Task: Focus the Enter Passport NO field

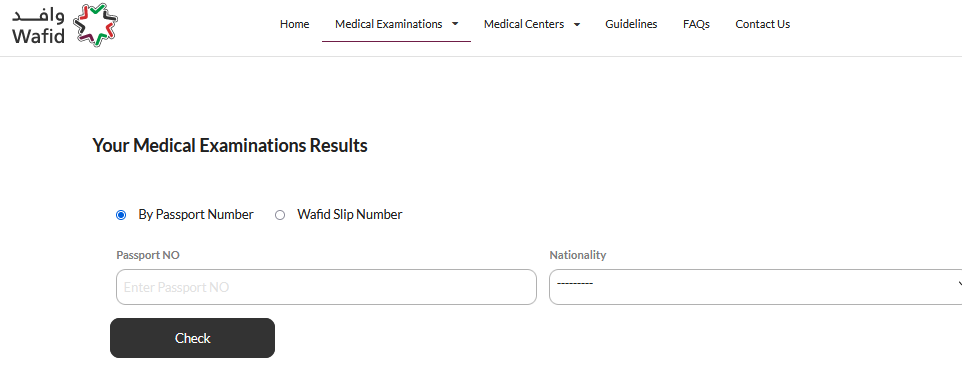Action: click(x=326, y=287)
